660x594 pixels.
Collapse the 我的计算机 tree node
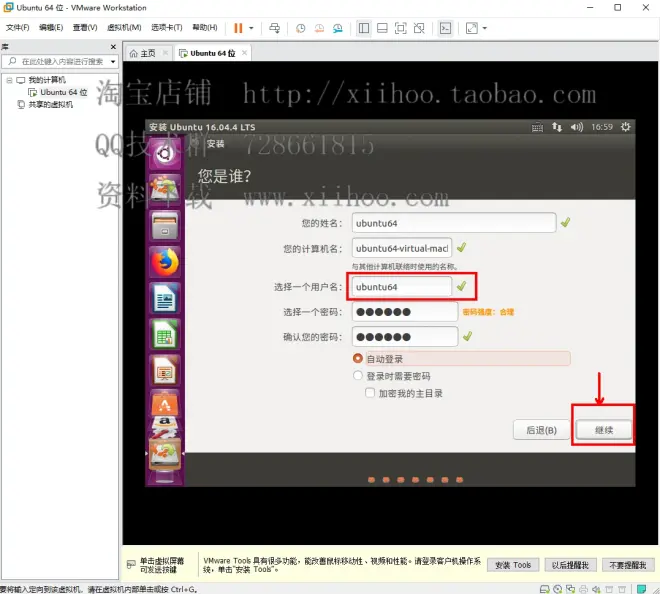[9, 80]
